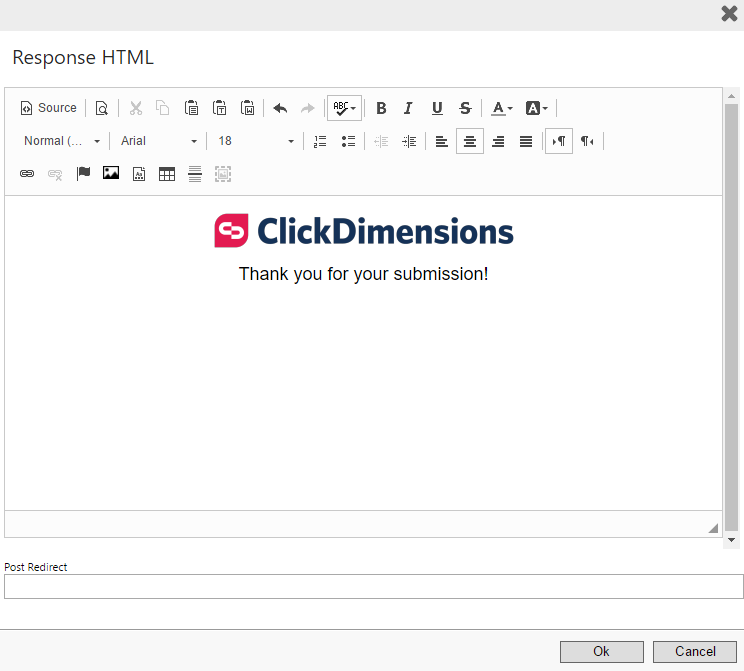This screenshot has width=744, height=671.
Task: Click the Cancel button
Action: click(695, 652)
